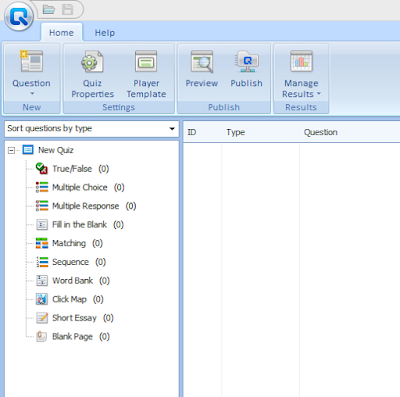Click the Click Map type icon
The image size is (400, 397).
[x=42, y=299]
